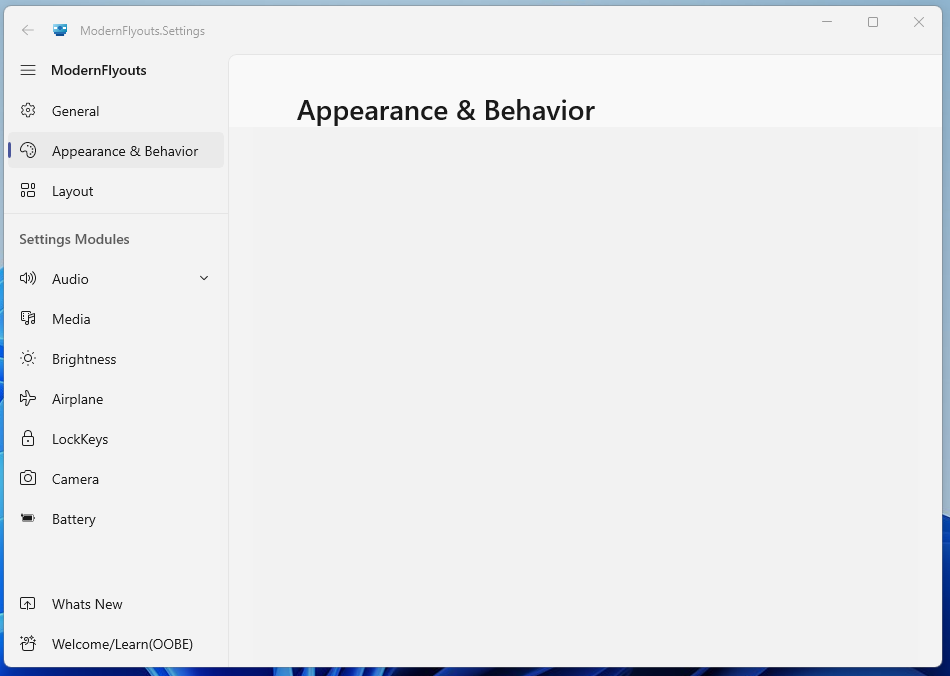This screenshot has width=950, height=676.
Task: Close the ModernFlyouts settings window
Action: tap(918, 22)
